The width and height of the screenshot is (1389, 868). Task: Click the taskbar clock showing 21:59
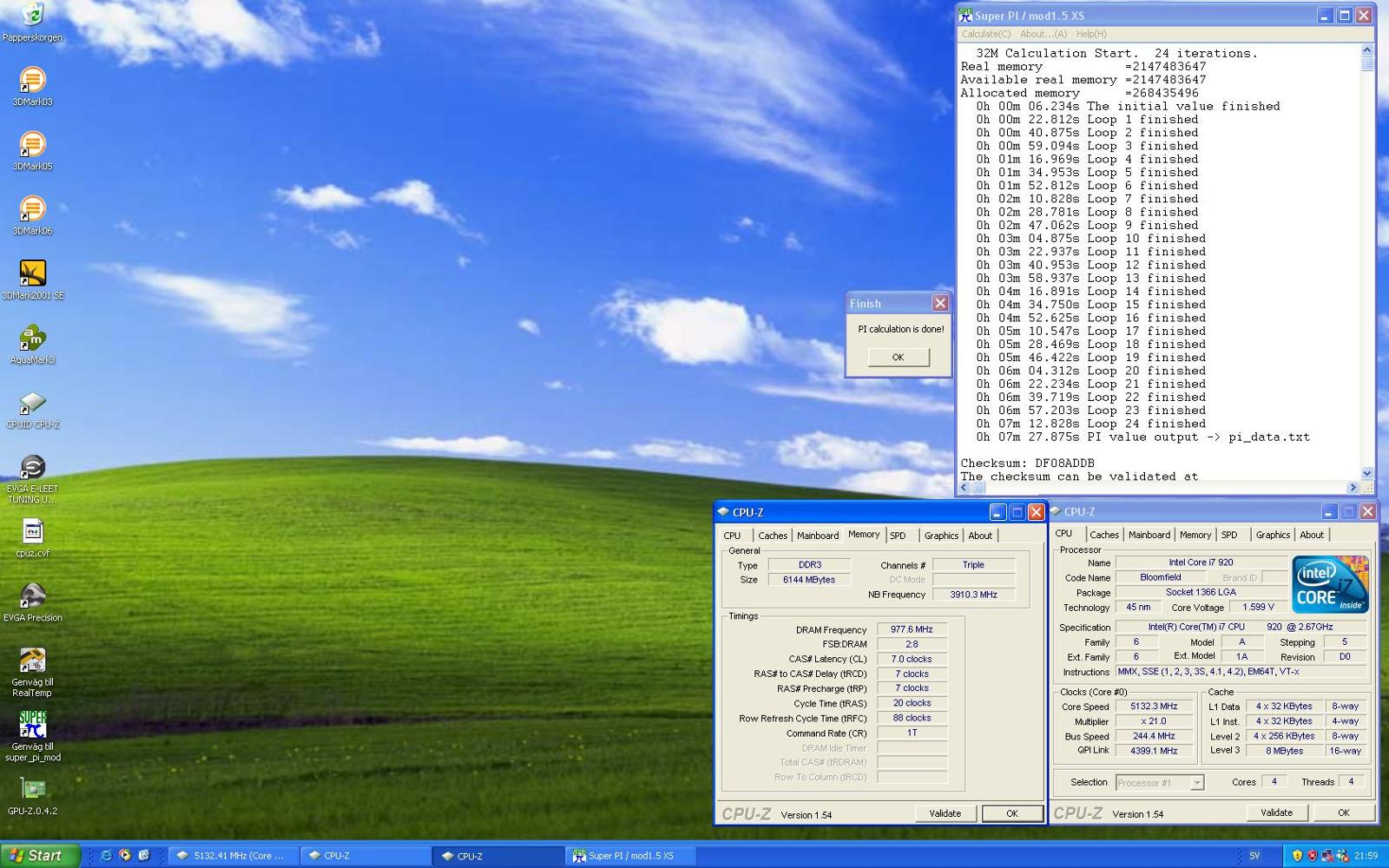click(x=1366, y=856)
